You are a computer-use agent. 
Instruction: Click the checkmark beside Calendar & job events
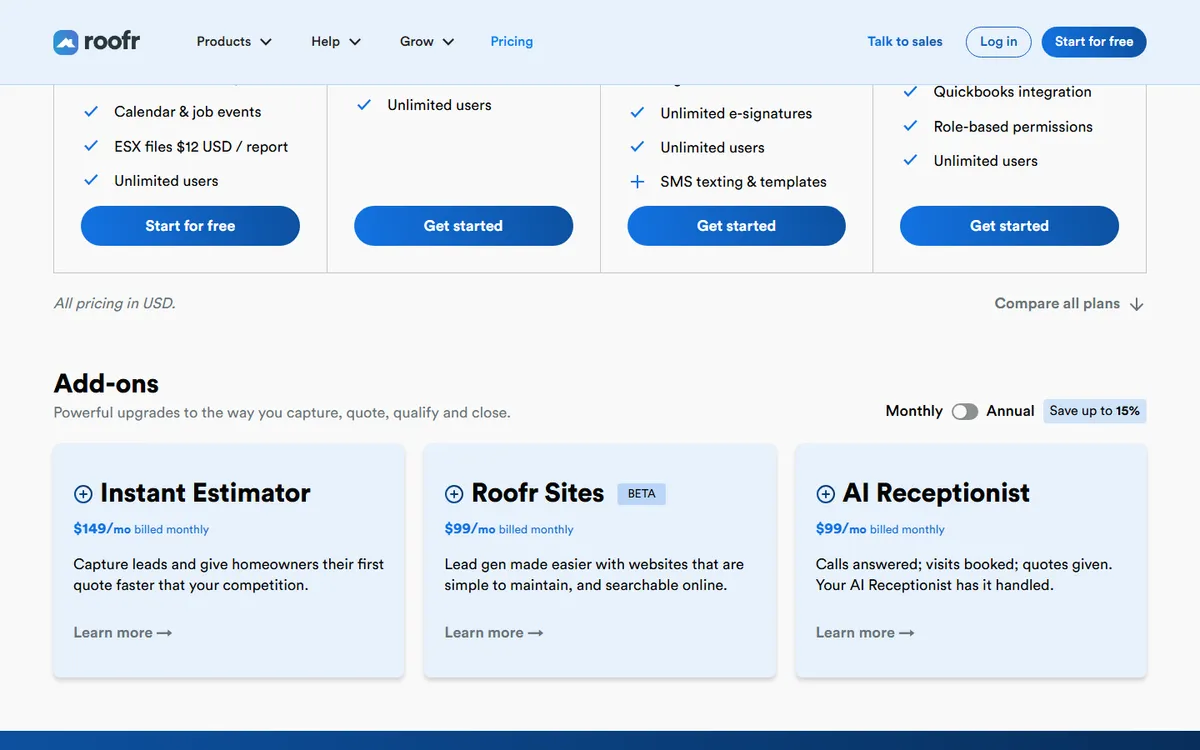[91, 112]
